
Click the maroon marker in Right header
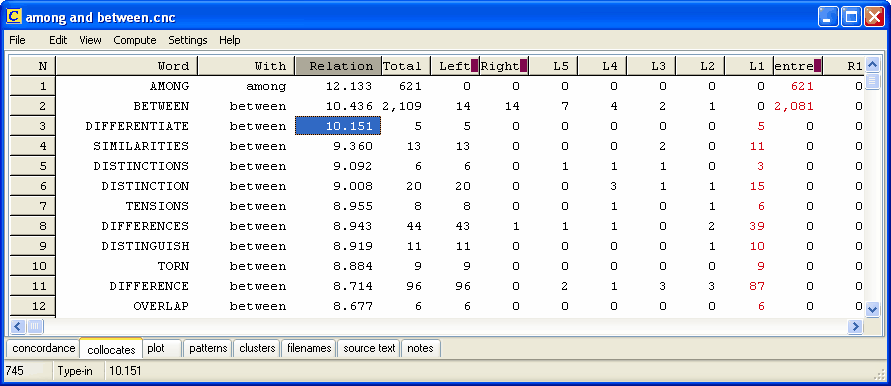523,66
